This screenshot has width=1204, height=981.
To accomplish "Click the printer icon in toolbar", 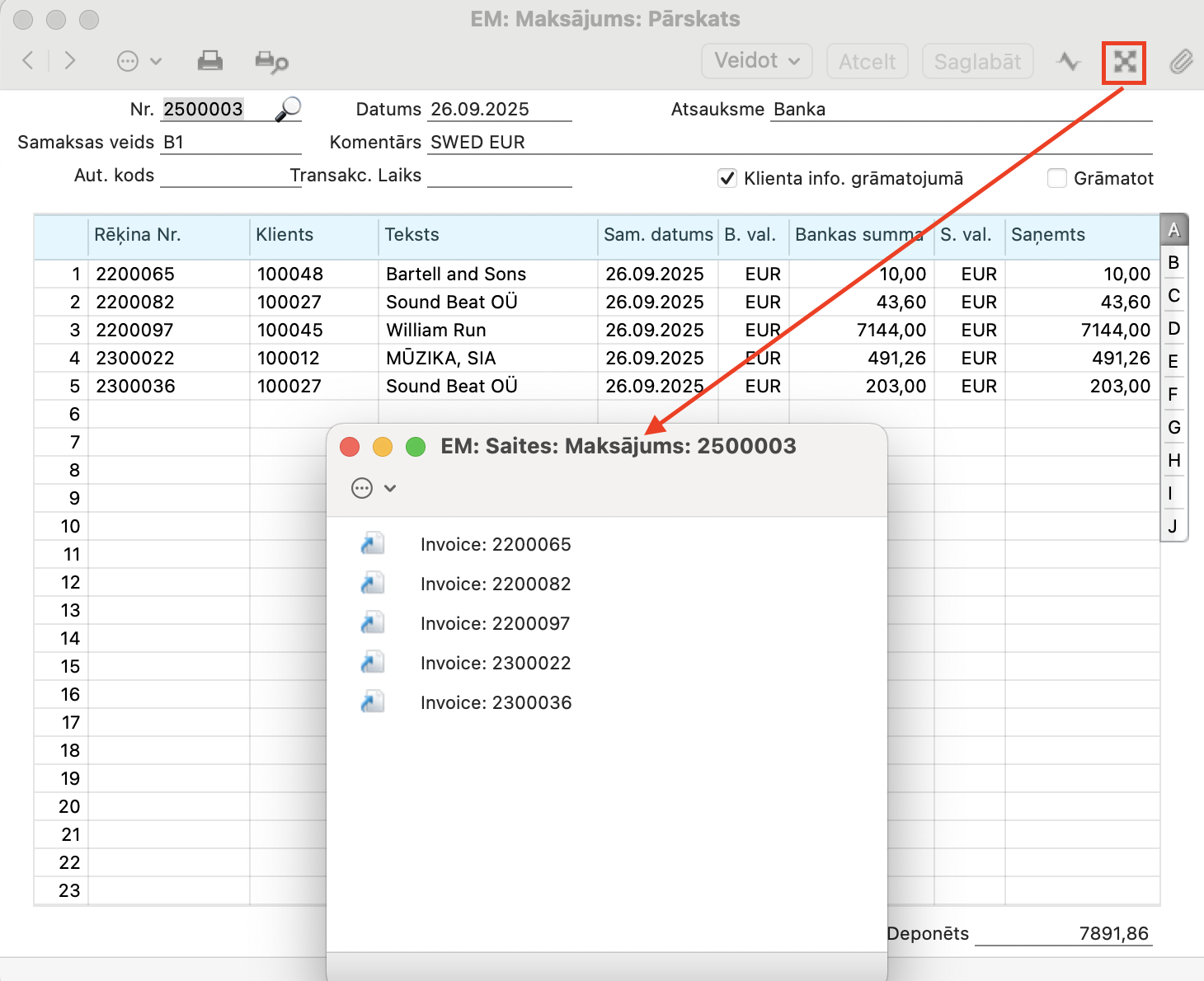I will point(209,61).
